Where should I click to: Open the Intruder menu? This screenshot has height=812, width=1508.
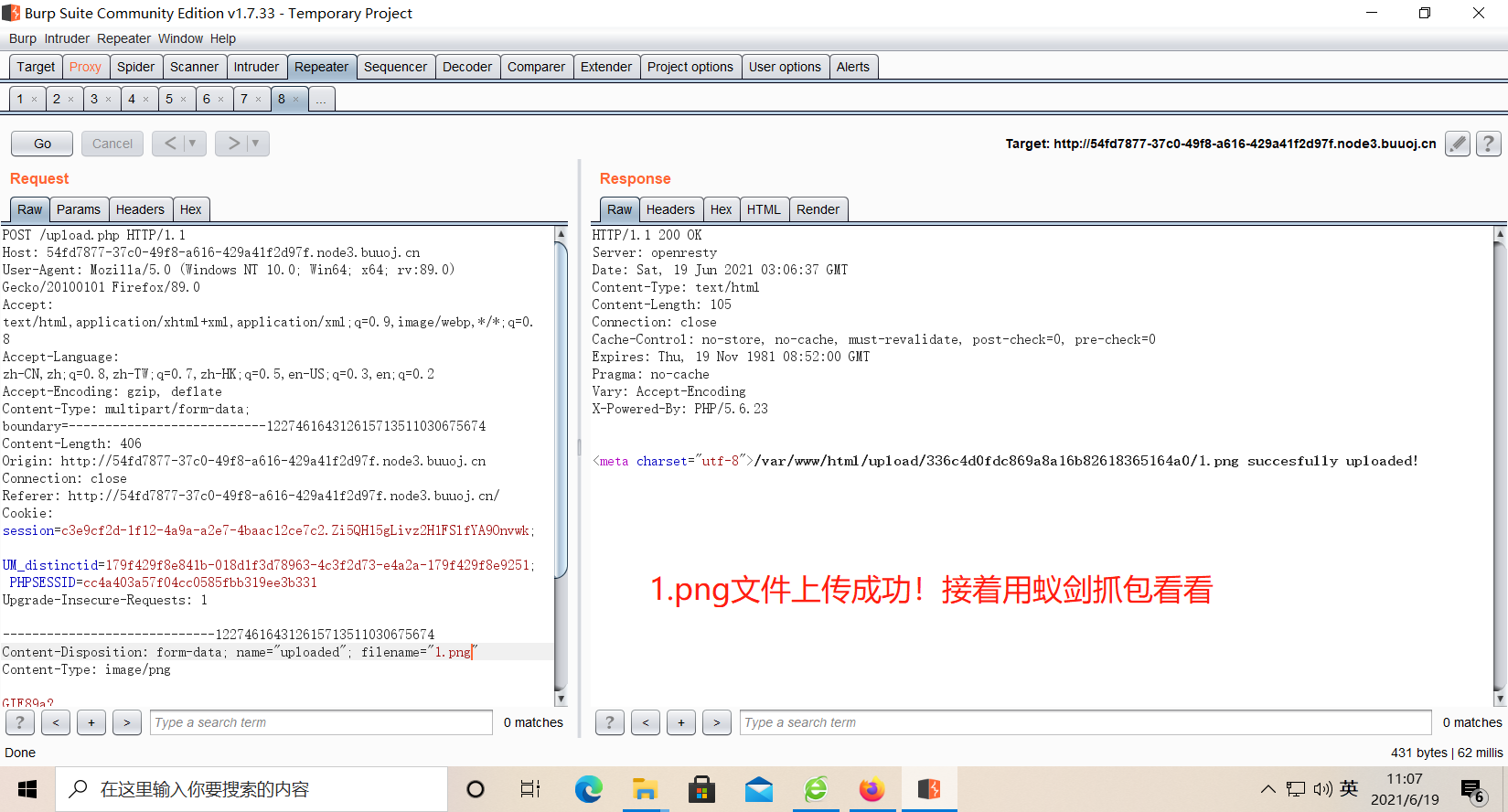coord(67,38)
